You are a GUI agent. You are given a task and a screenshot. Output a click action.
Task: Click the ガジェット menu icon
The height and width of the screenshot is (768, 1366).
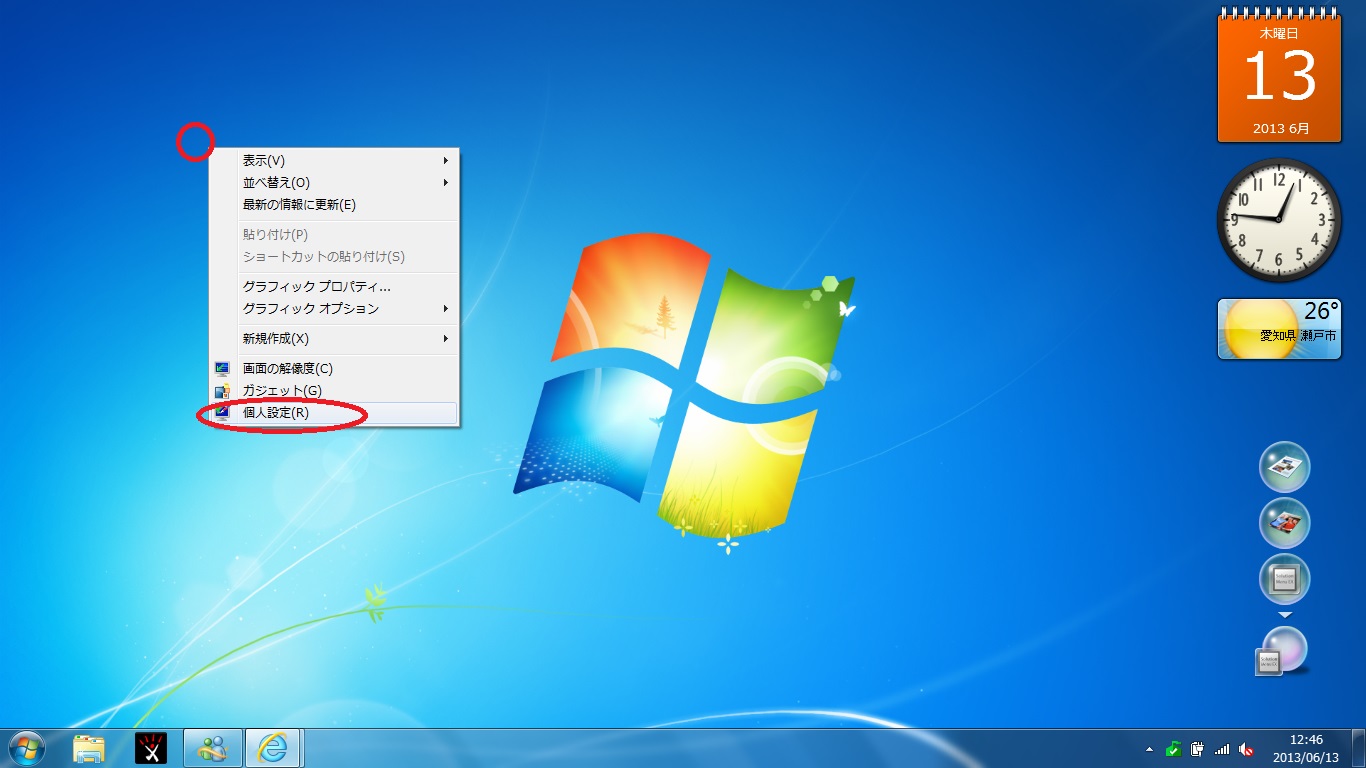click(222, 390)
